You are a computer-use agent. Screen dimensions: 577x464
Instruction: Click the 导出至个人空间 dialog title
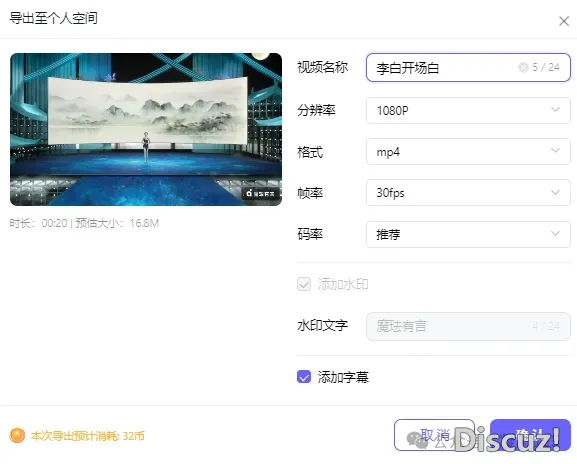53,18
